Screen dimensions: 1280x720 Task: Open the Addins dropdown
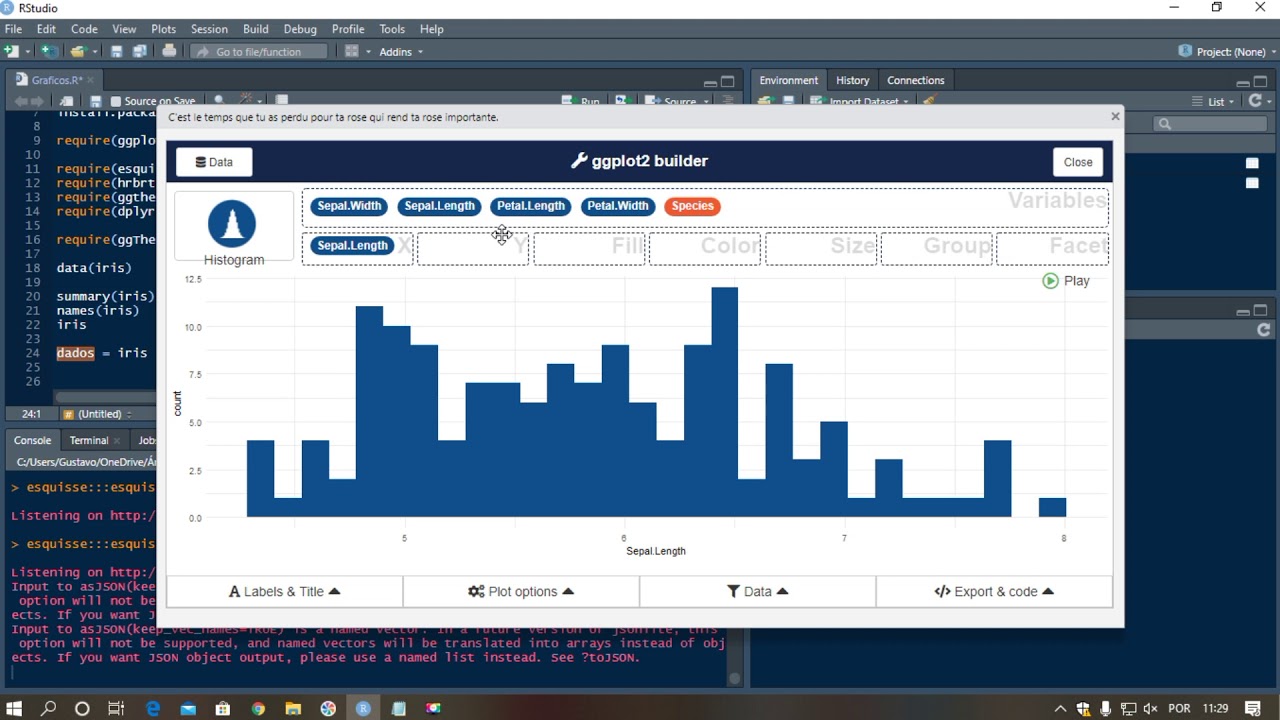pos(401,51)
